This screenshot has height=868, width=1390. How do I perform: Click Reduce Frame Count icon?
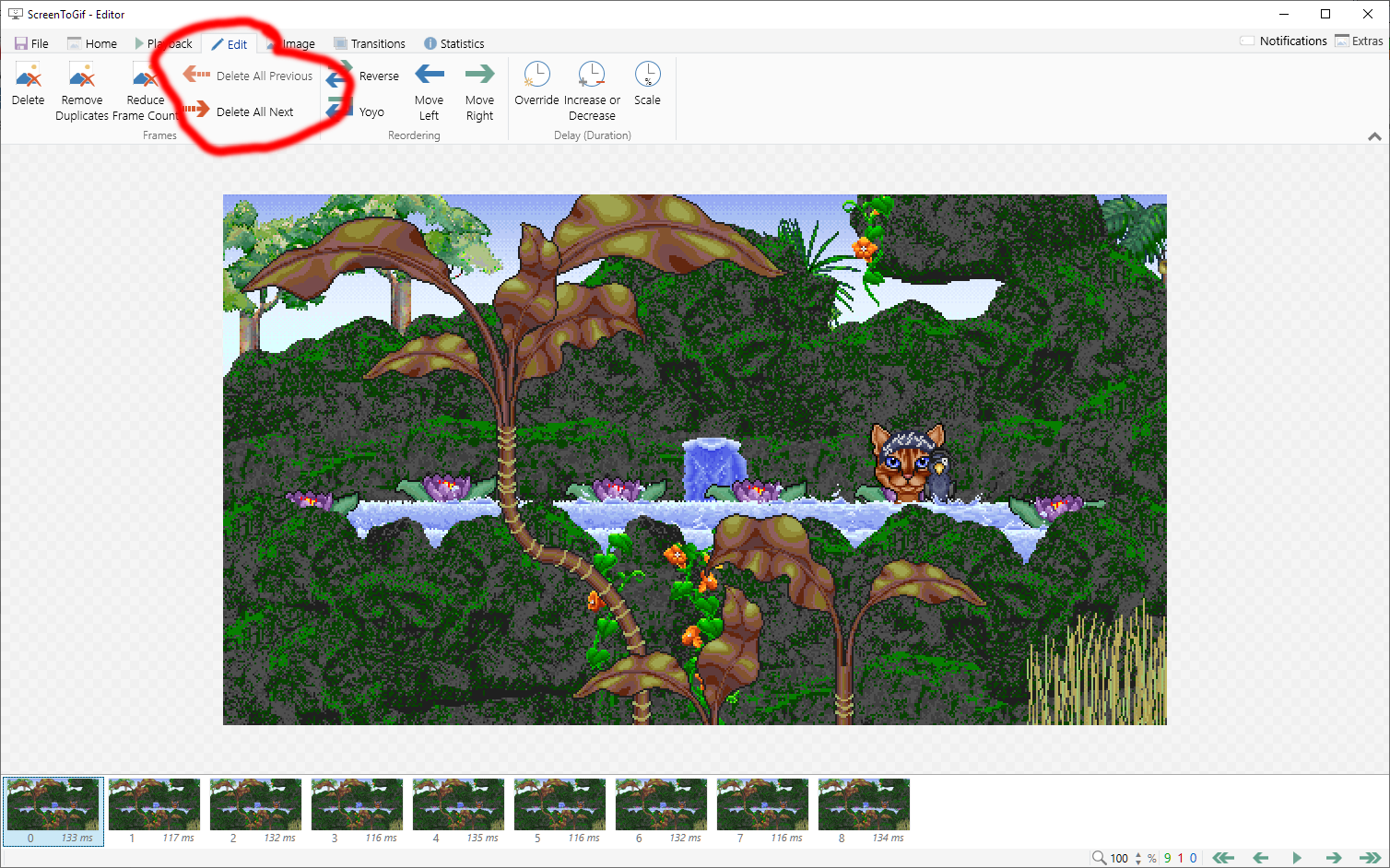tap(146, 75)
